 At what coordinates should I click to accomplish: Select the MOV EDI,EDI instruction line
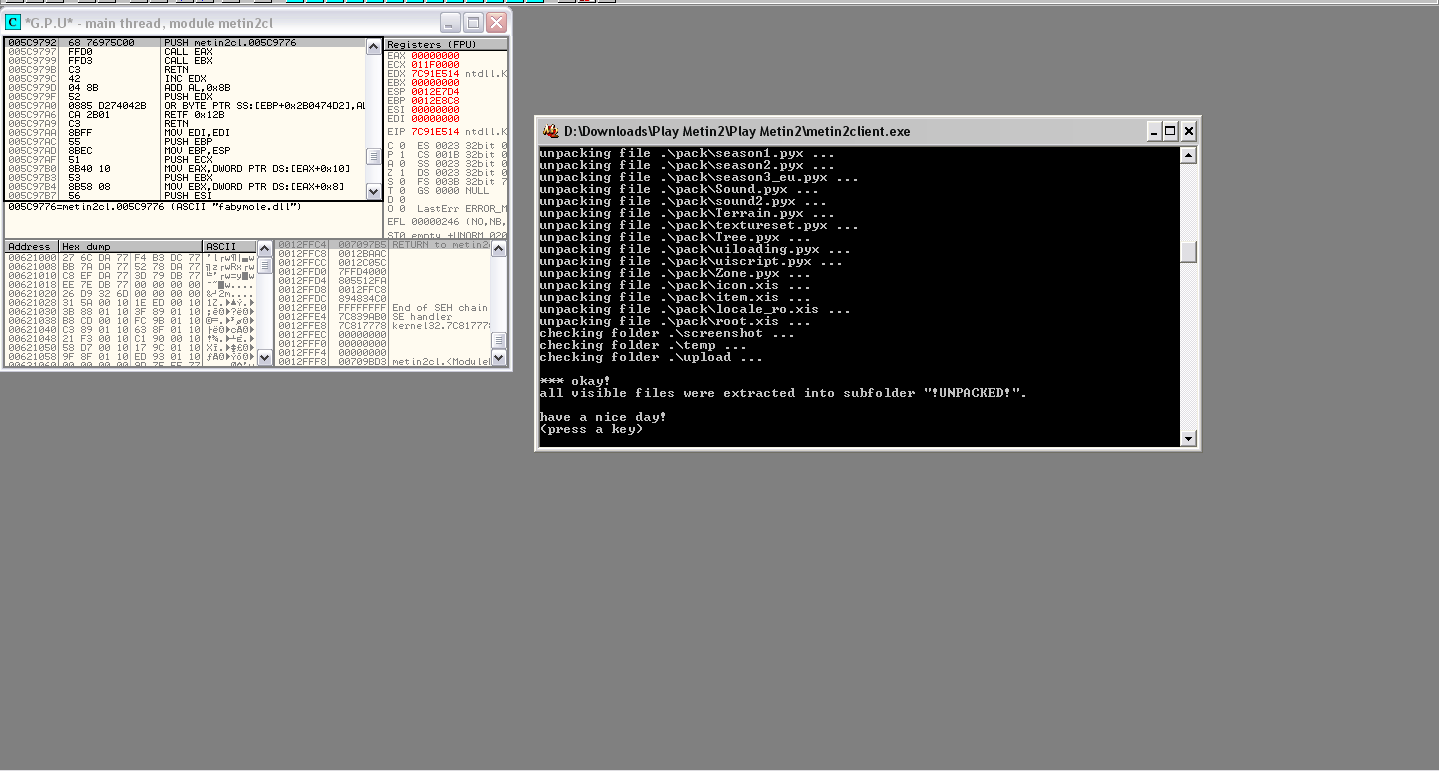click(185, 132)
